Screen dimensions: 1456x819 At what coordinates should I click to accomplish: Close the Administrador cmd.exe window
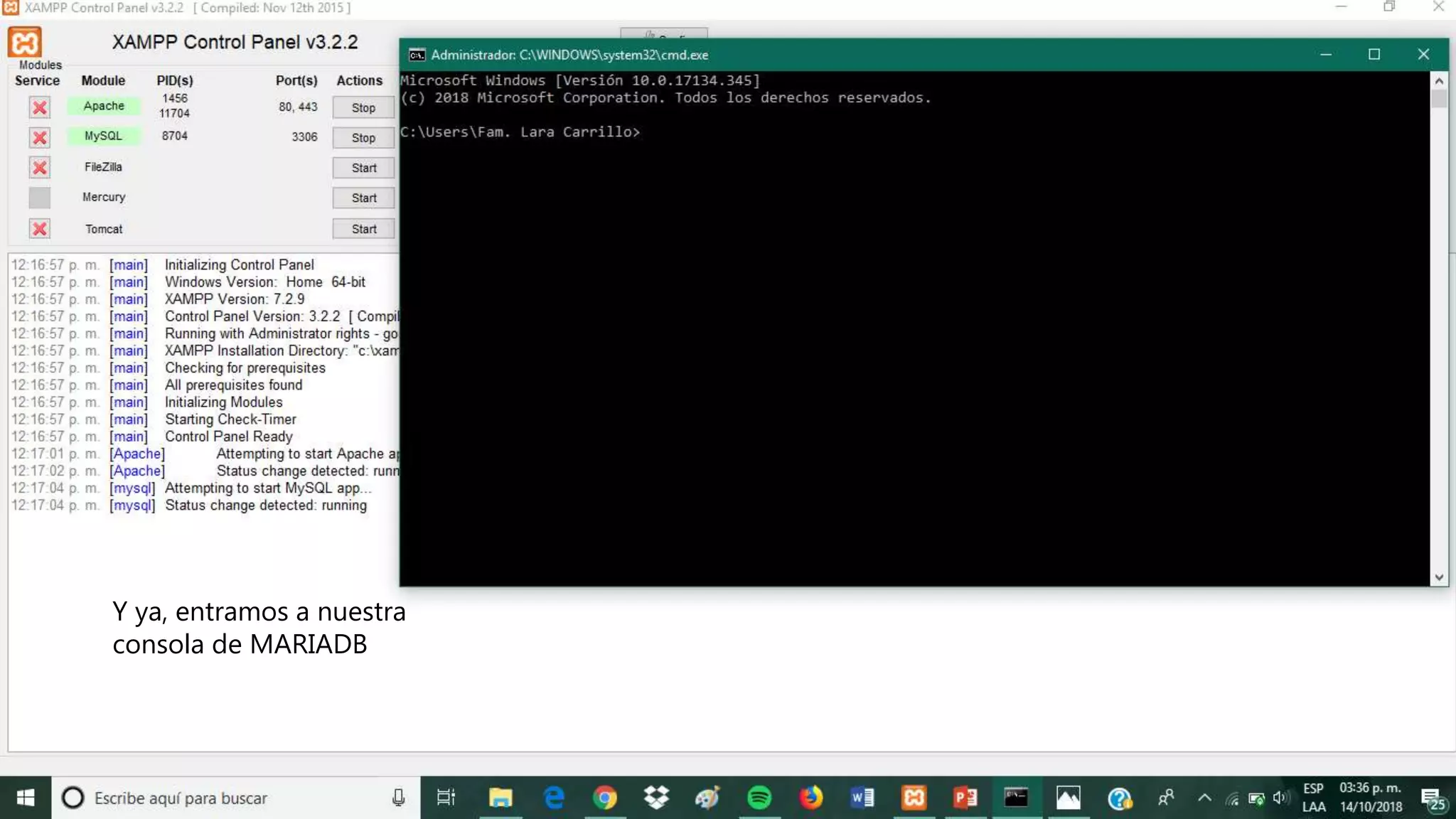click(x=1423, y=55)
